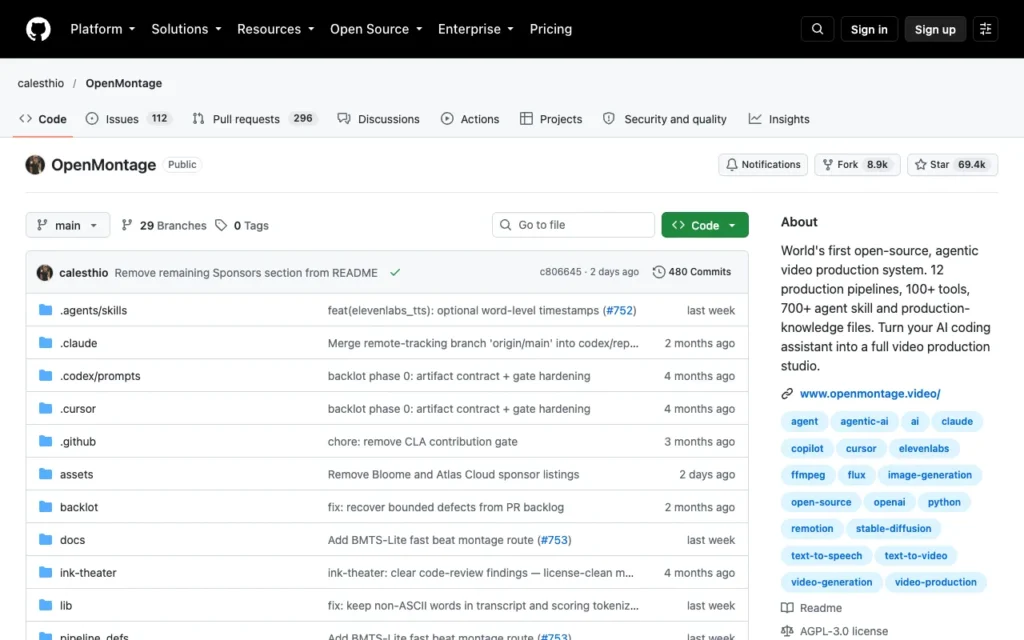This screenshot has width=1024, height=640.
Task: Open the c806645 commit hash
Action: coord(560,272)
